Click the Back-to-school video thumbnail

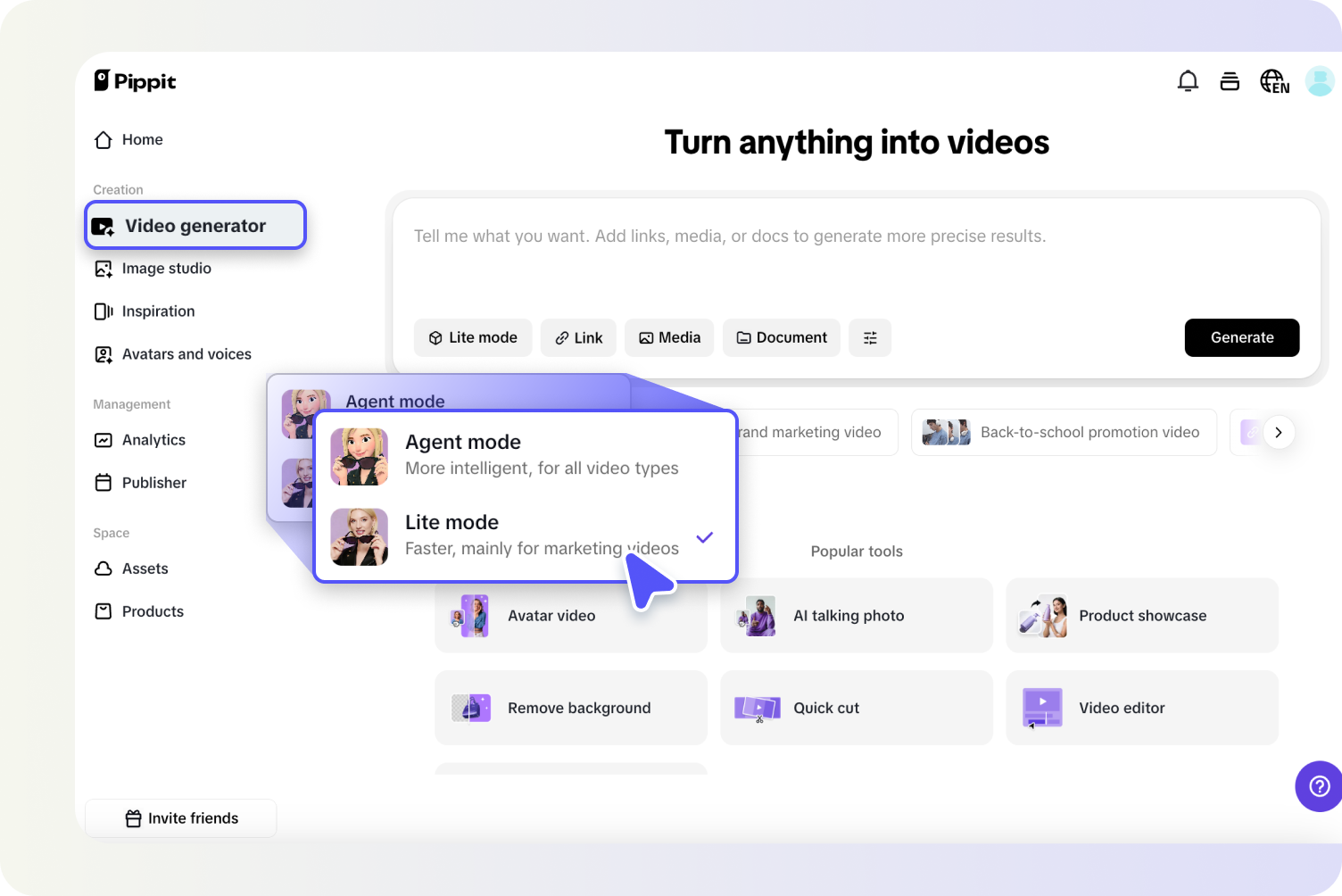click(x=946, y=432)
